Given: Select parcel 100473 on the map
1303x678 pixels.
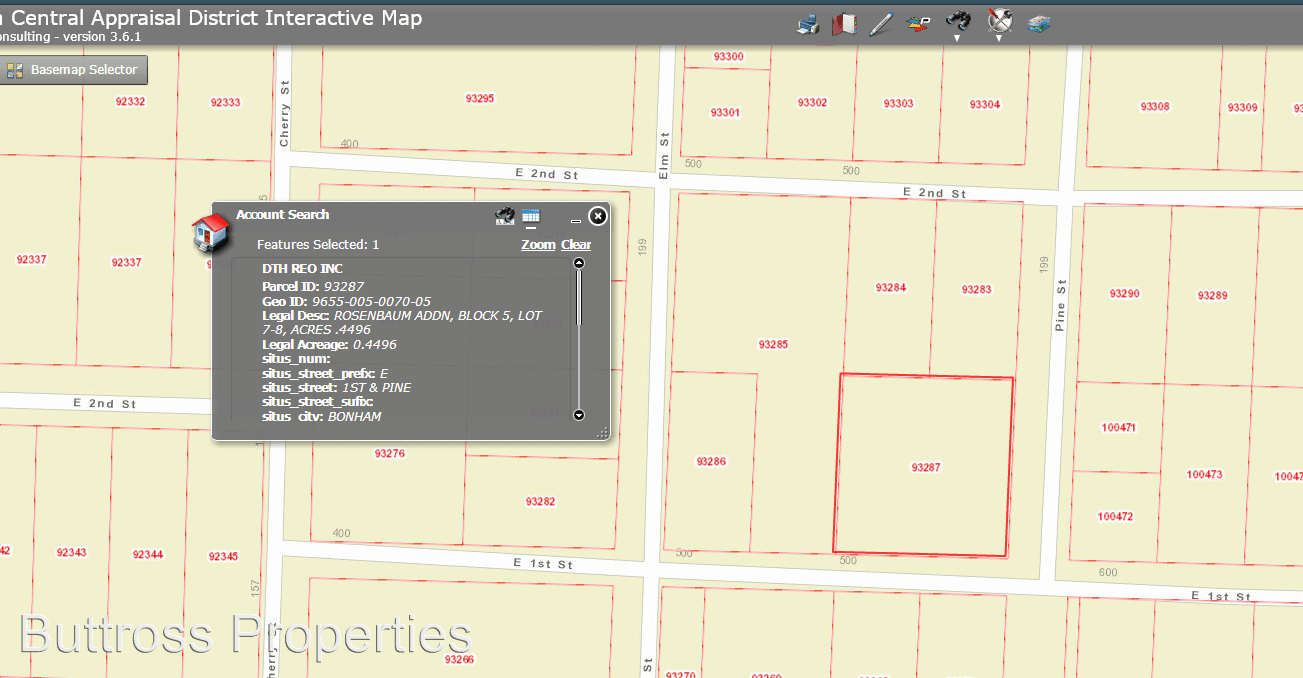Looking at the screenshot, I should (x=1204, y=474).
